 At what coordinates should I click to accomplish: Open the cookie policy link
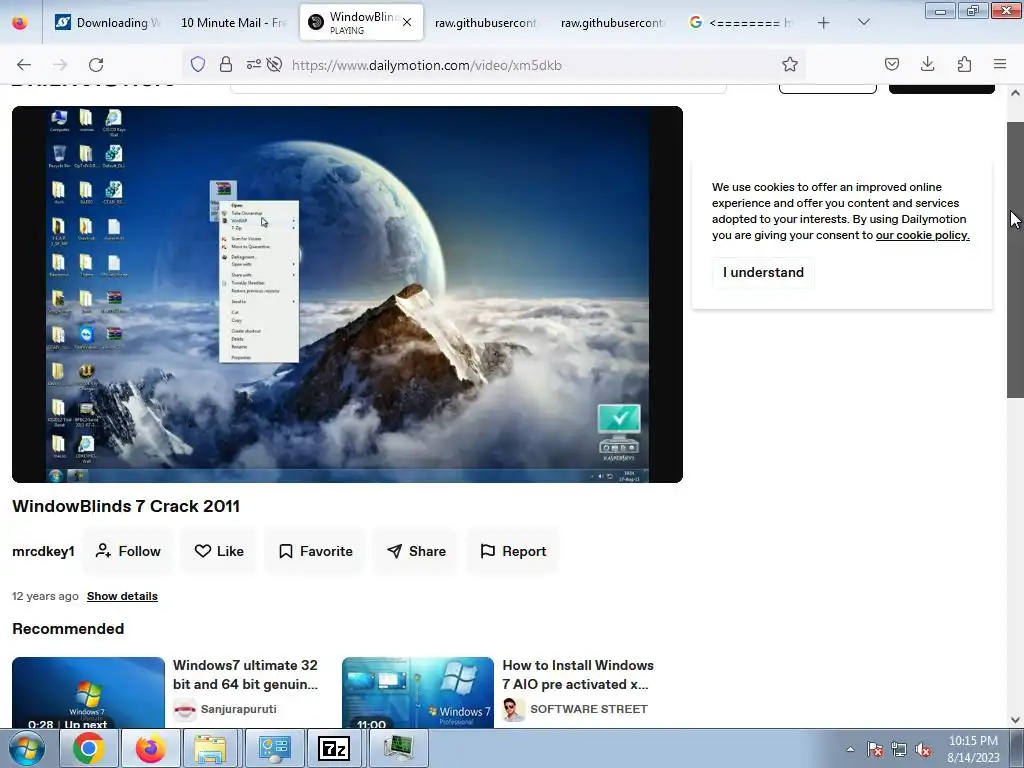coord(922,235)
